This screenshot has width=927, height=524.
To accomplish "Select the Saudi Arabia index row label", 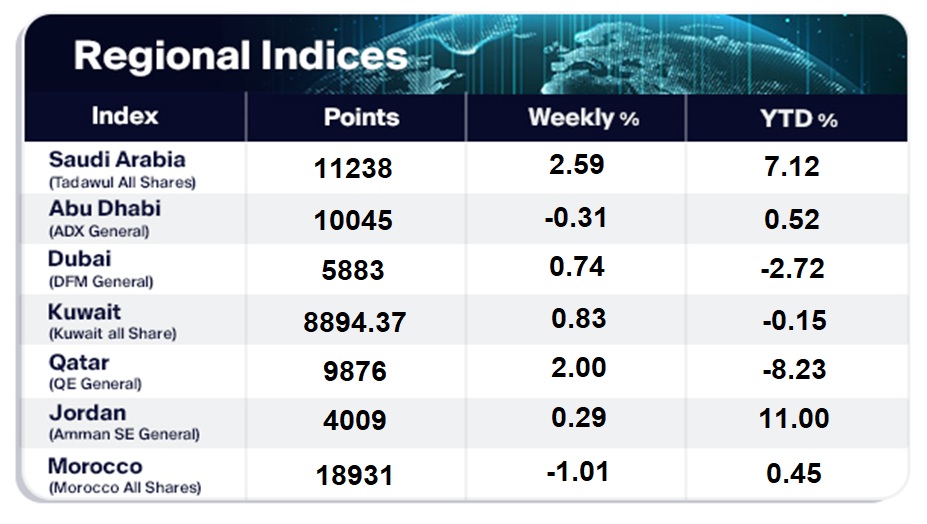I will click(x=122, y=169).
